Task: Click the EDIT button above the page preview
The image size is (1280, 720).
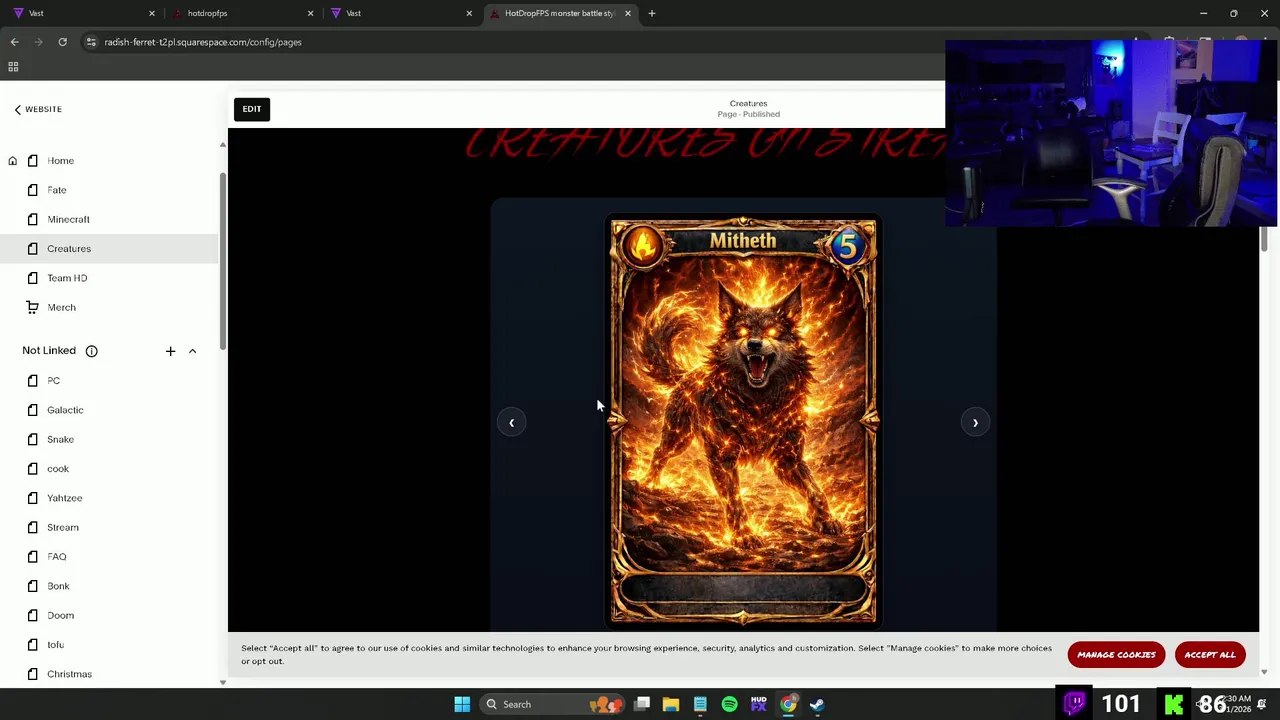Action: click(x=251, y=109)
